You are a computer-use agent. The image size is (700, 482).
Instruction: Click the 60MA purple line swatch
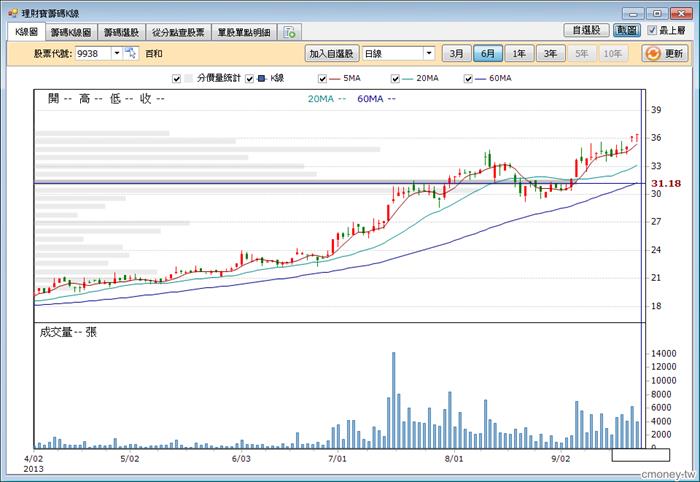point(480,79)
